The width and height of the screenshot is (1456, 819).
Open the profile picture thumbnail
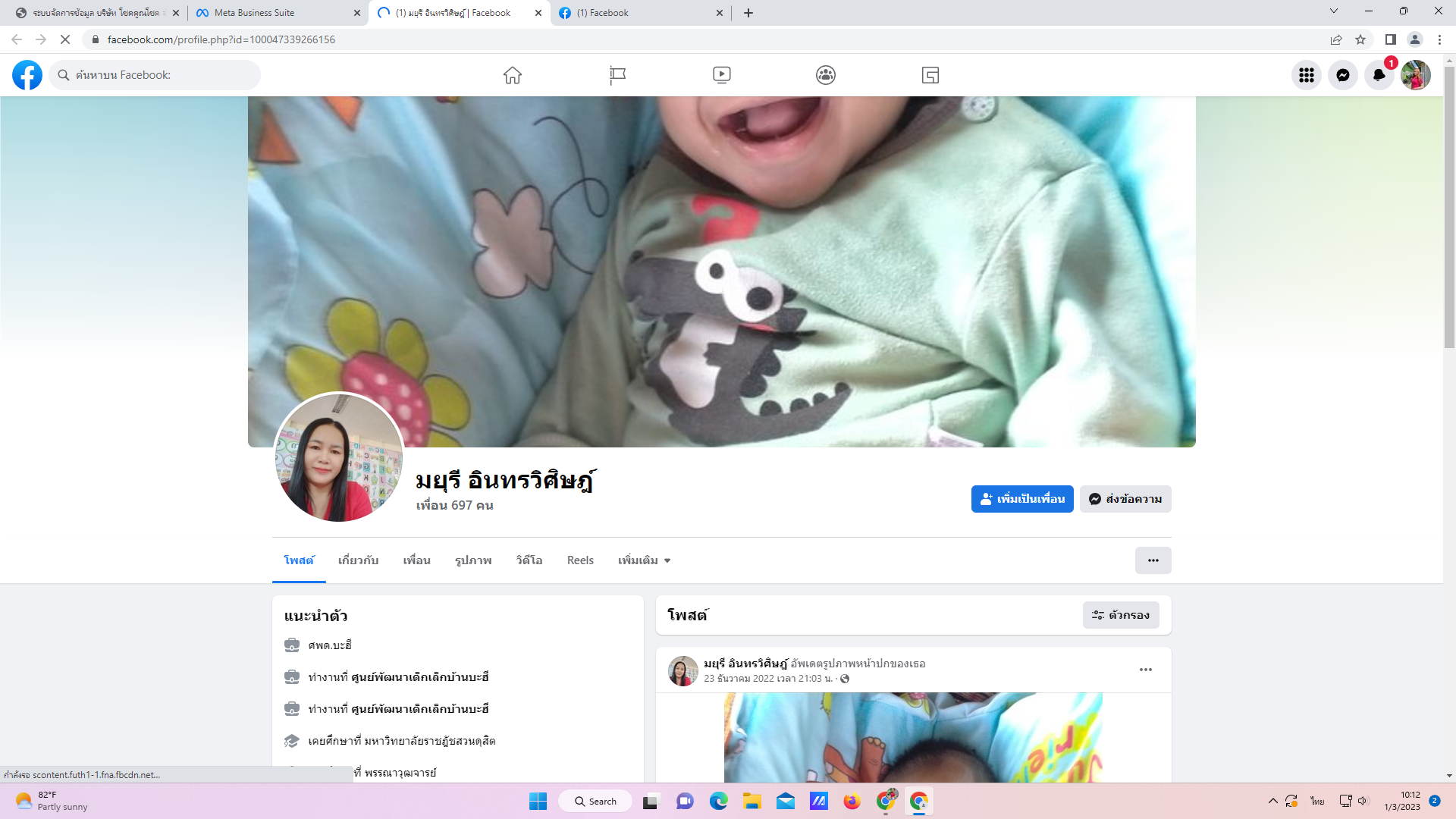tap(338, 458)
